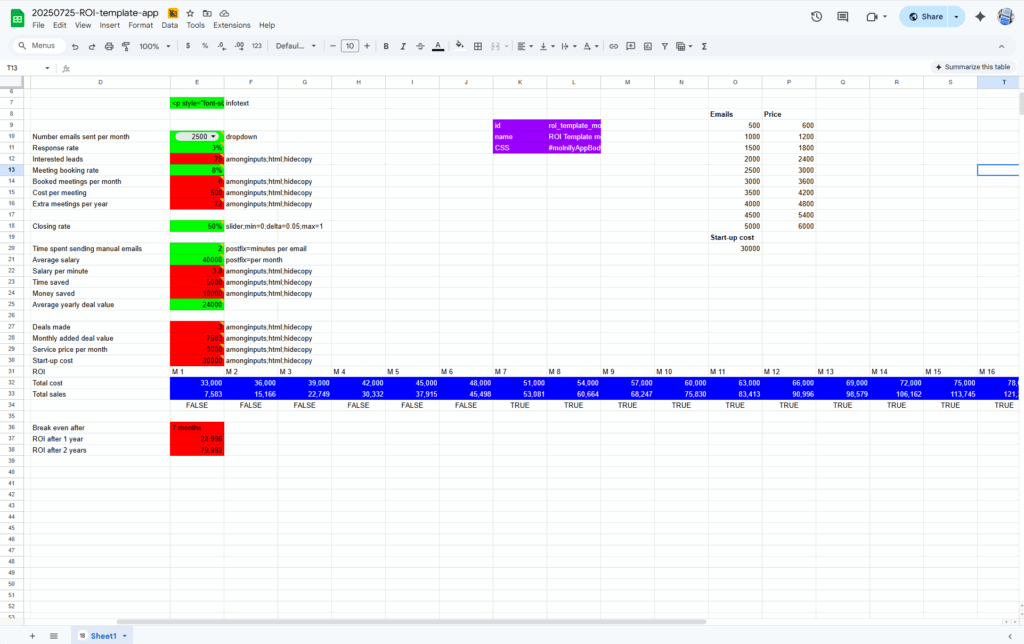Open the All sheets list icon

(x=54, y=636)
